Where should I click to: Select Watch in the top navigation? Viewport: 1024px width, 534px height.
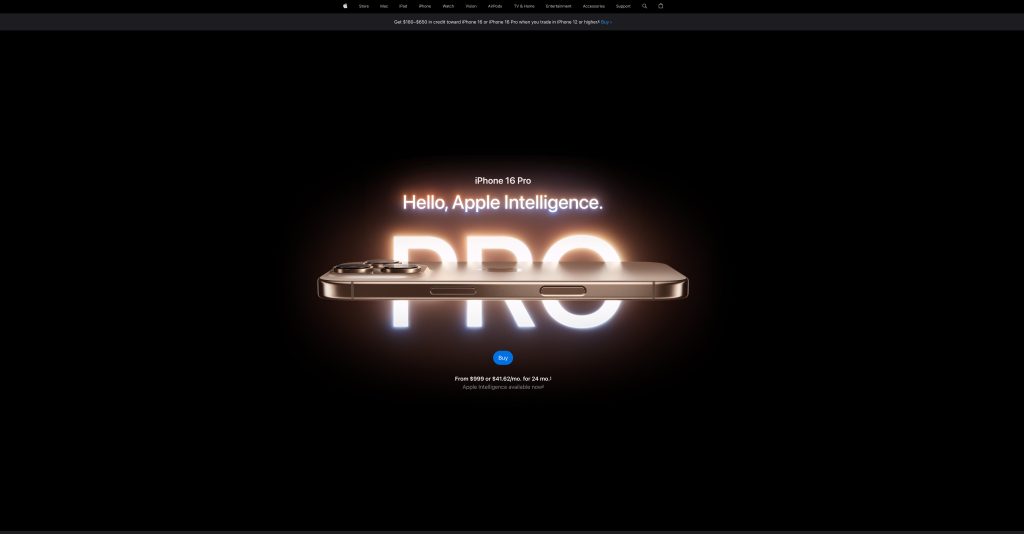click(x=448, y=6)
